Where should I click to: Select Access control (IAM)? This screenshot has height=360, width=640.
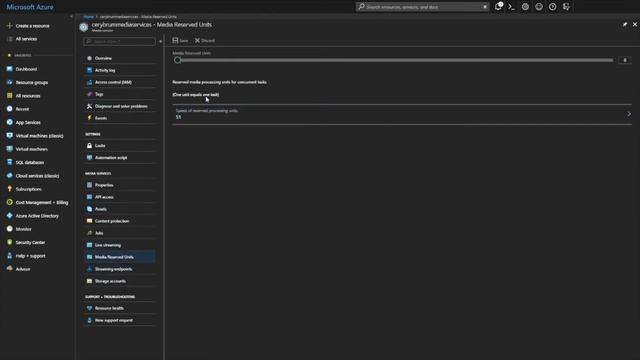click(x=119, y=82)
